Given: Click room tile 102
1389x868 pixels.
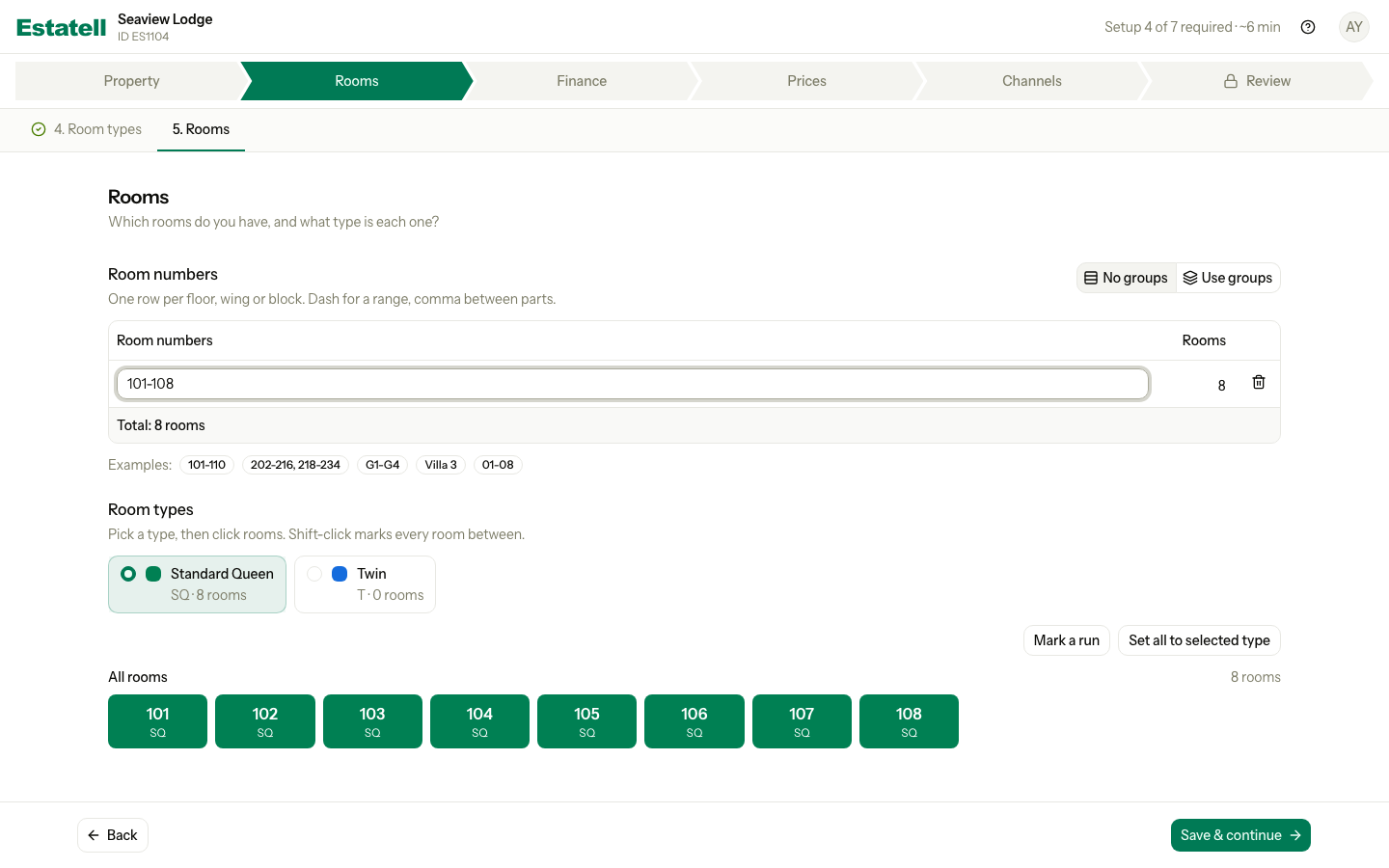Looking at the screenshot, I should click(x=265, y=721).
